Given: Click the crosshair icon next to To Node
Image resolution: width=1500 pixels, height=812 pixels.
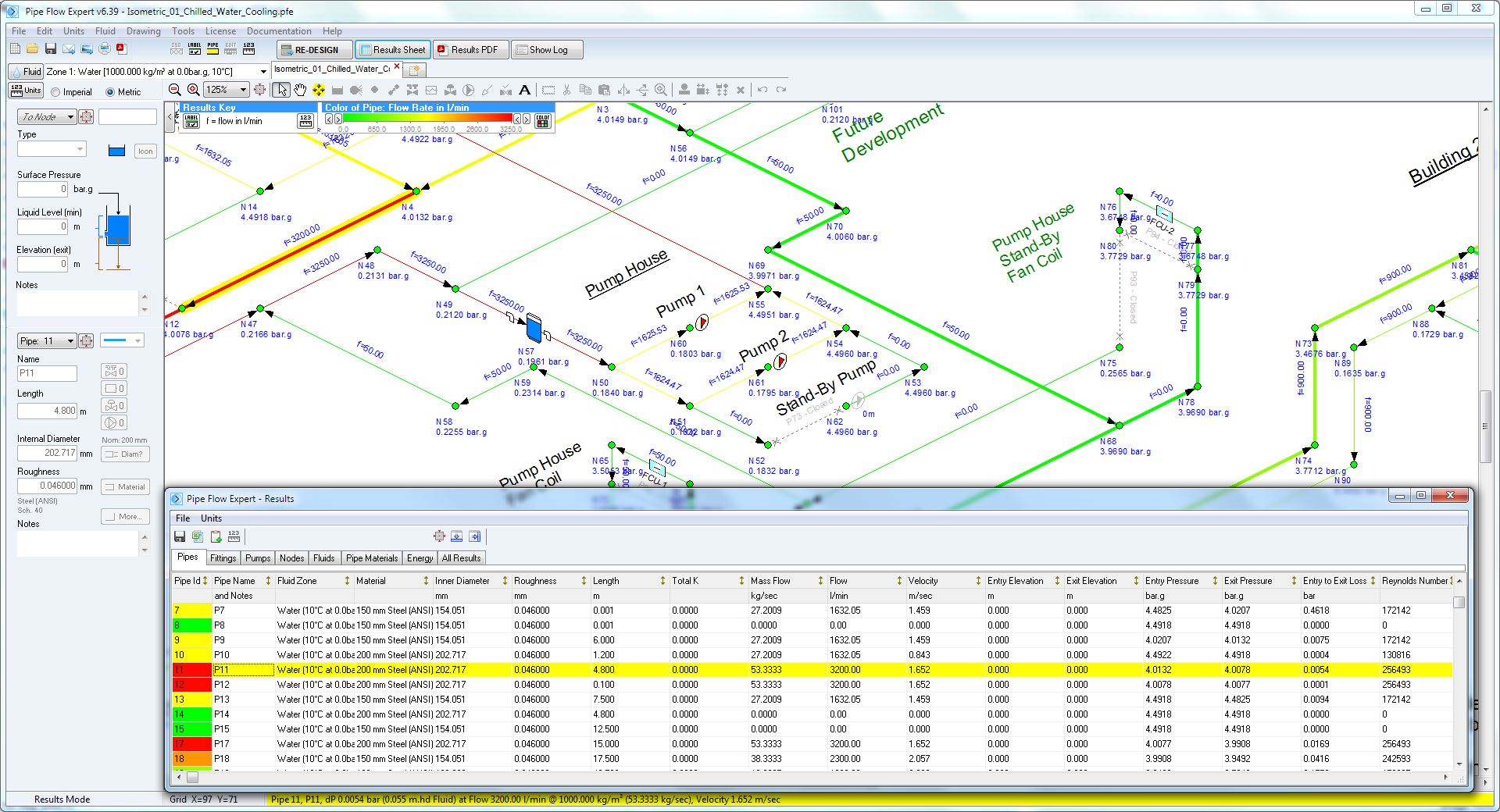Looking at the screenshot, I should (87, 117).
